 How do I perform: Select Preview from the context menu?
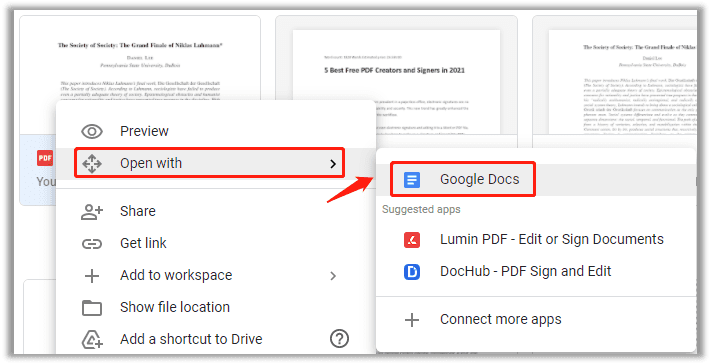(216, 131)
